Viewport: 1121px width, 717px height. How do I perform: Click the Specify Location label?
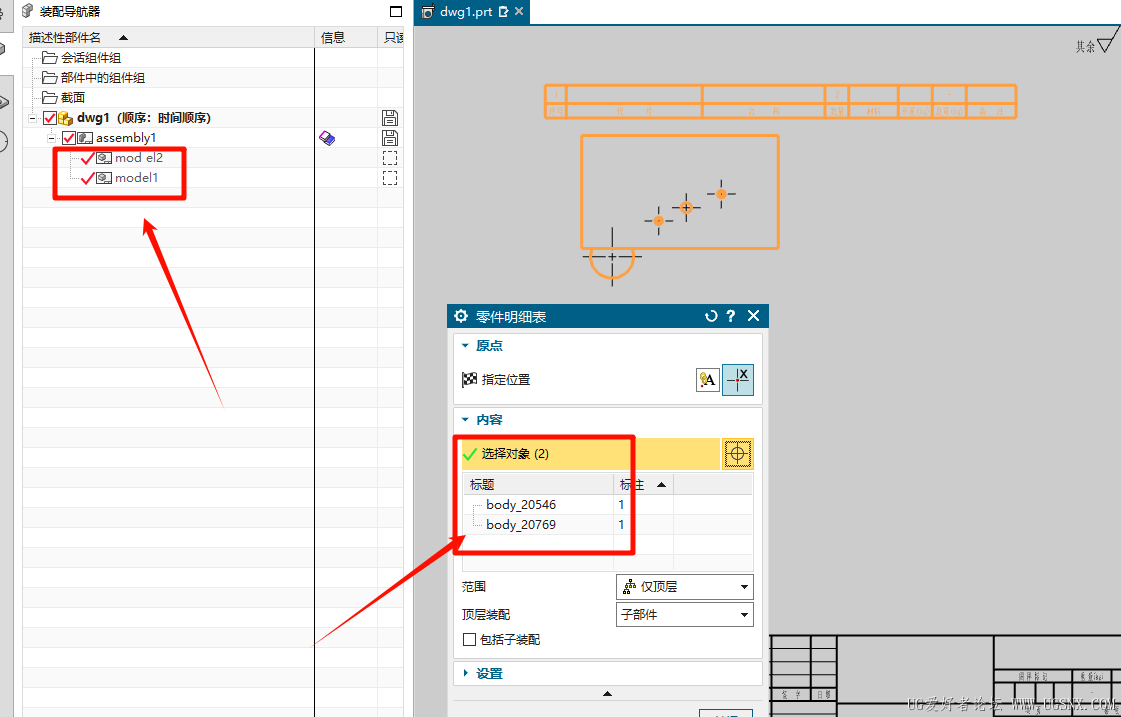click(506, 380)
